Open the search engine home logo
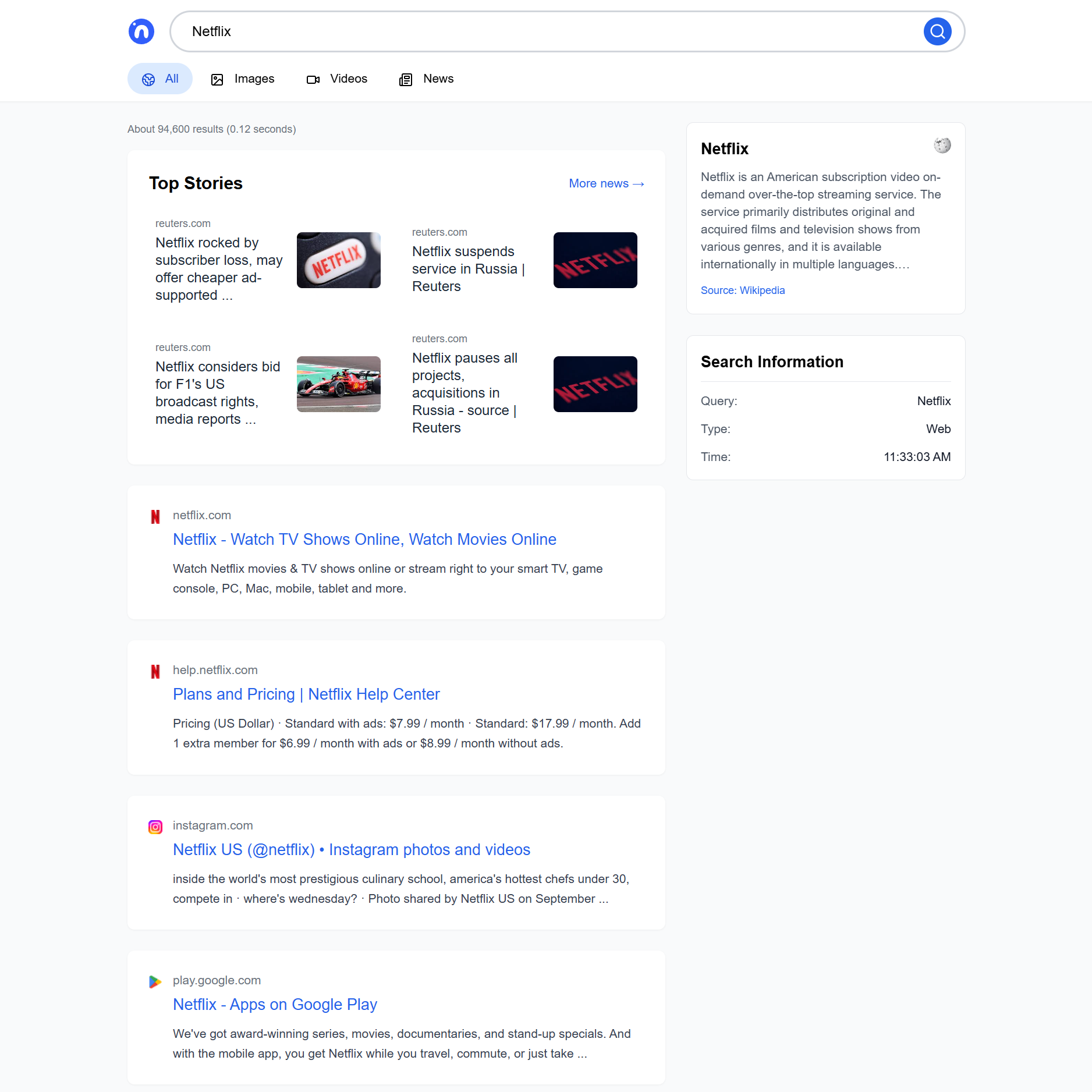1092x1092 pixels. tap(141, 31)
